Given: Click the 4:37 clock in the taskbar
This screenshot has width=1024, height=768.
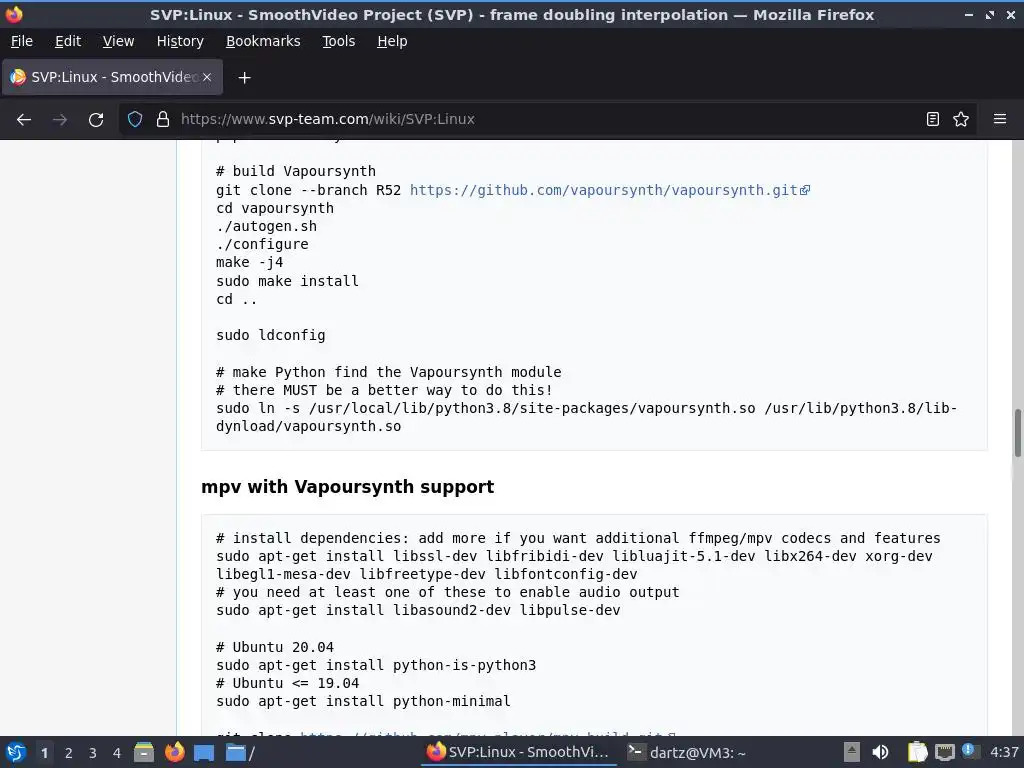Looking at the screenshot, I should coord(1004,752).
